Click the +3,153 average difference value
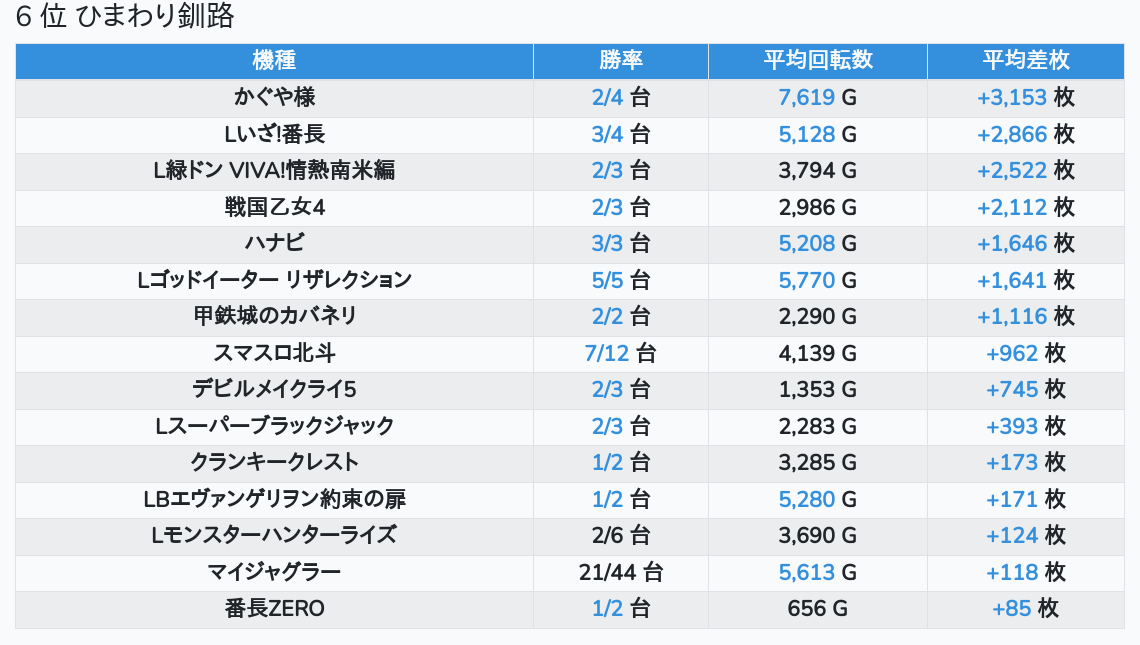This screenshot has width=1140, height=645. coord(1012,97)
